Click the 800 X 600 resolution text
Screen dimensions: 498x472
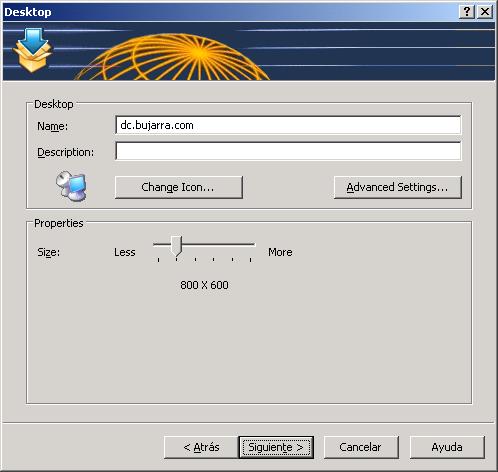[x=204, y=285]
